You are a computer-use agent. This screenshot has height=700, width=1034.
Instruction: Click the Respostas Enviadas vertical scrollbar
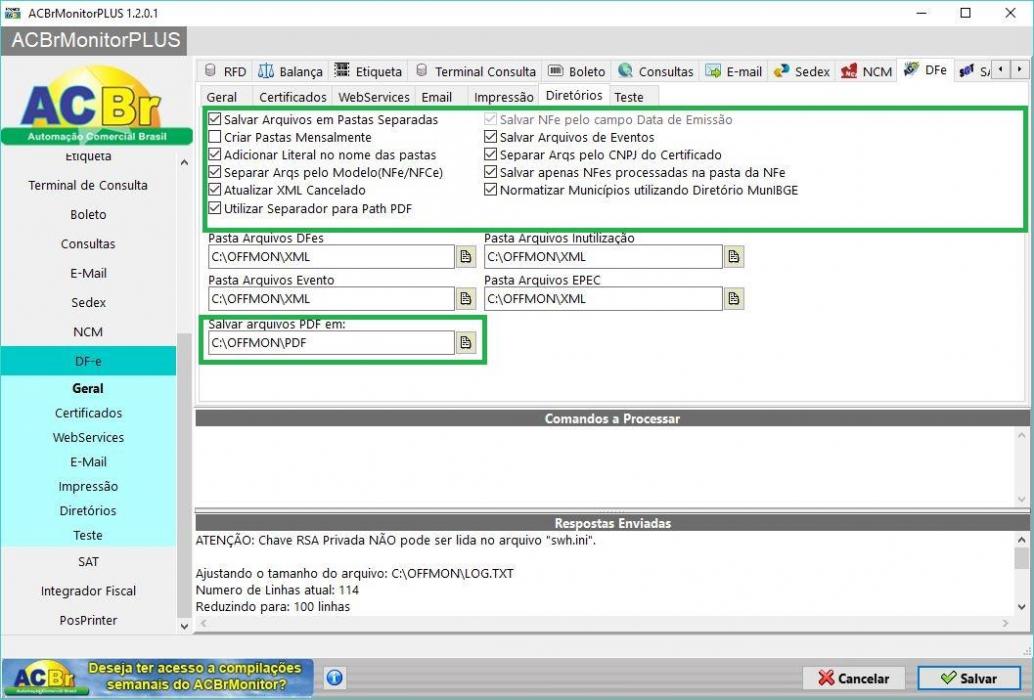pos(1021,573)
